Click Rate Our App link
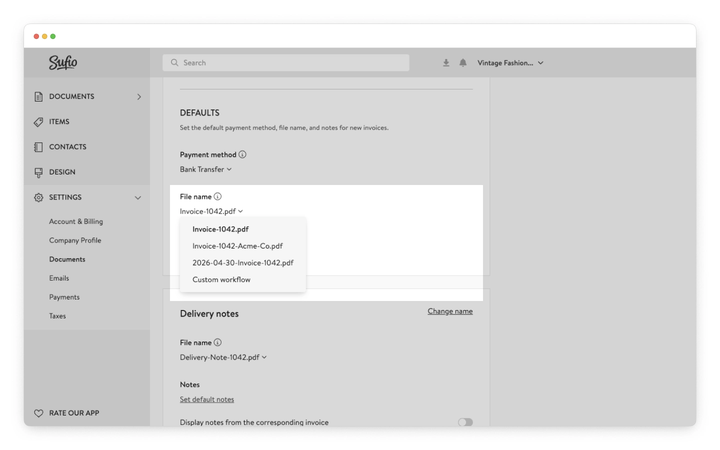 [74, 413]
